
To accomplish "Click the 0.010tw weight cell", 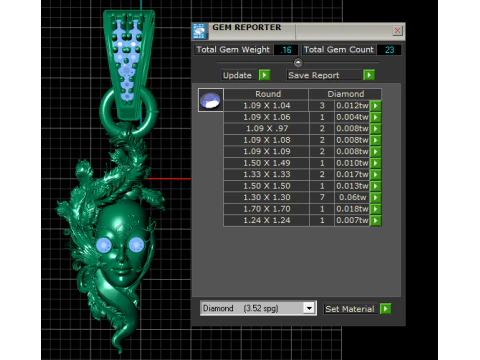I will (x=352, y=163).
